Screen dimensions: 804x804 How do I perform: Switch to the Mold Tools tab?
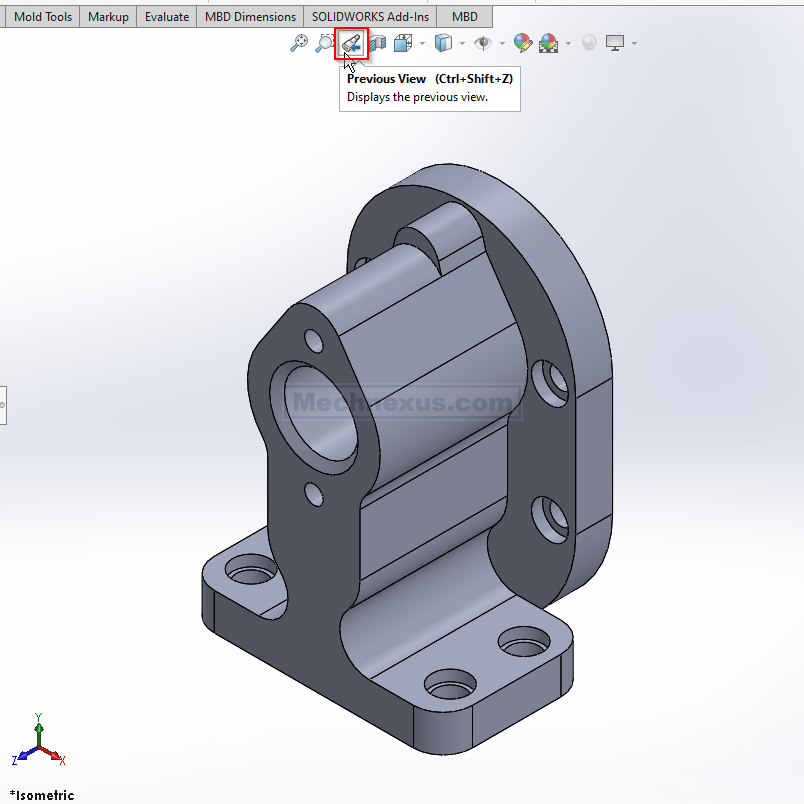click(x=43, y=17)
